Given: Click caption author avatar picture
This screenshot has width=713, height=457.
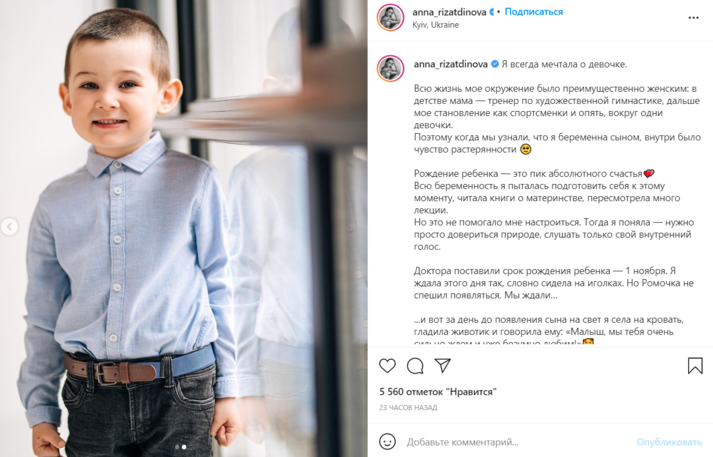Looking at the screenshot, I should 391,69.
